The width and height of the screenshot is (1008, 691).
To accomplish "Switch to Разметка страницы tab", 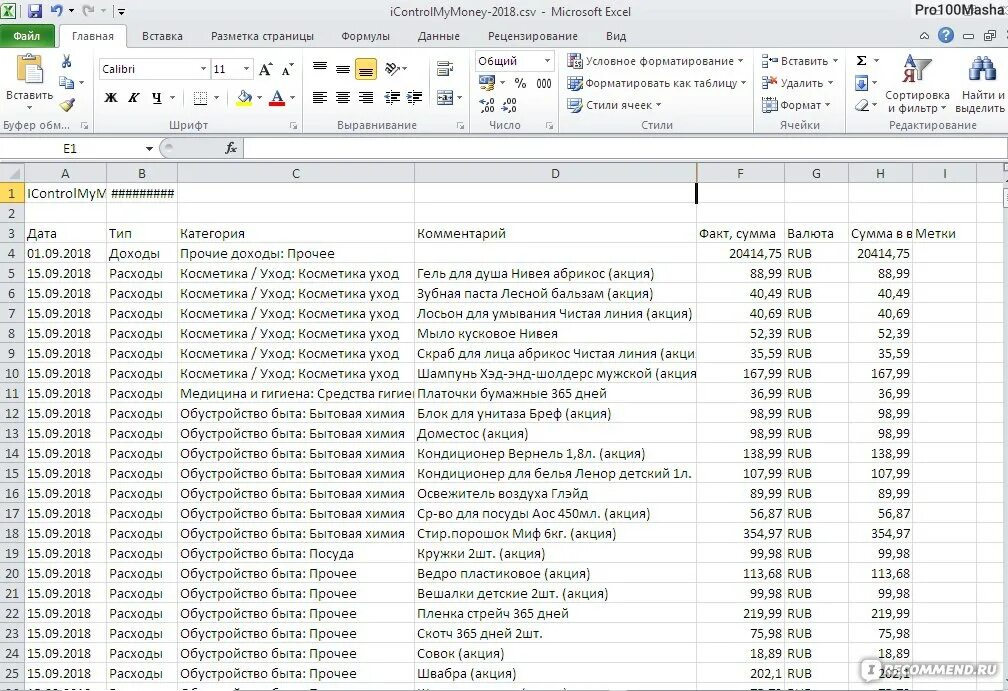I will coord(262,36).
